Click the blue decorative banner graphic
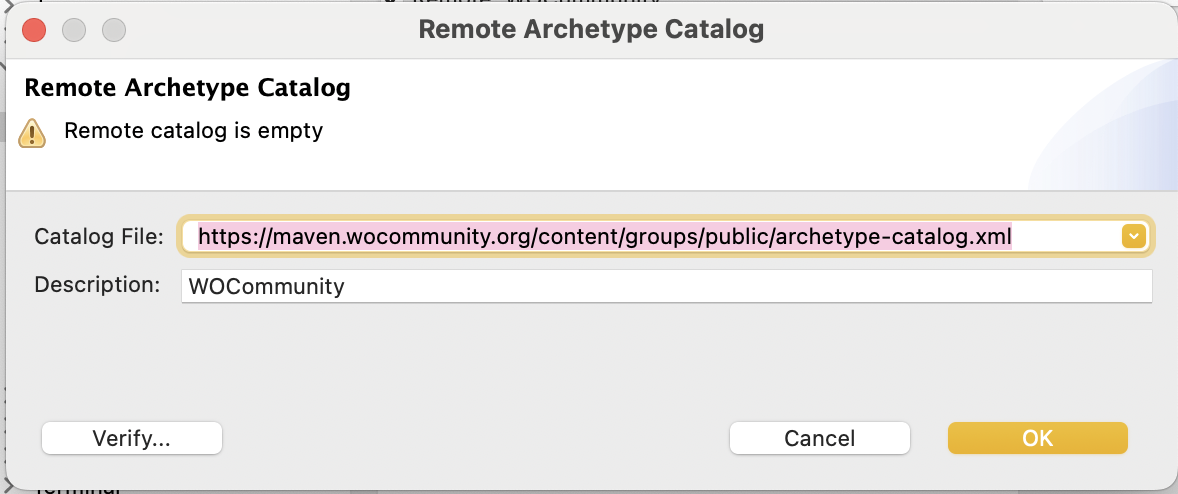Image resolution: width=1178 pixels, height=494 pixels. [1101, 126]
